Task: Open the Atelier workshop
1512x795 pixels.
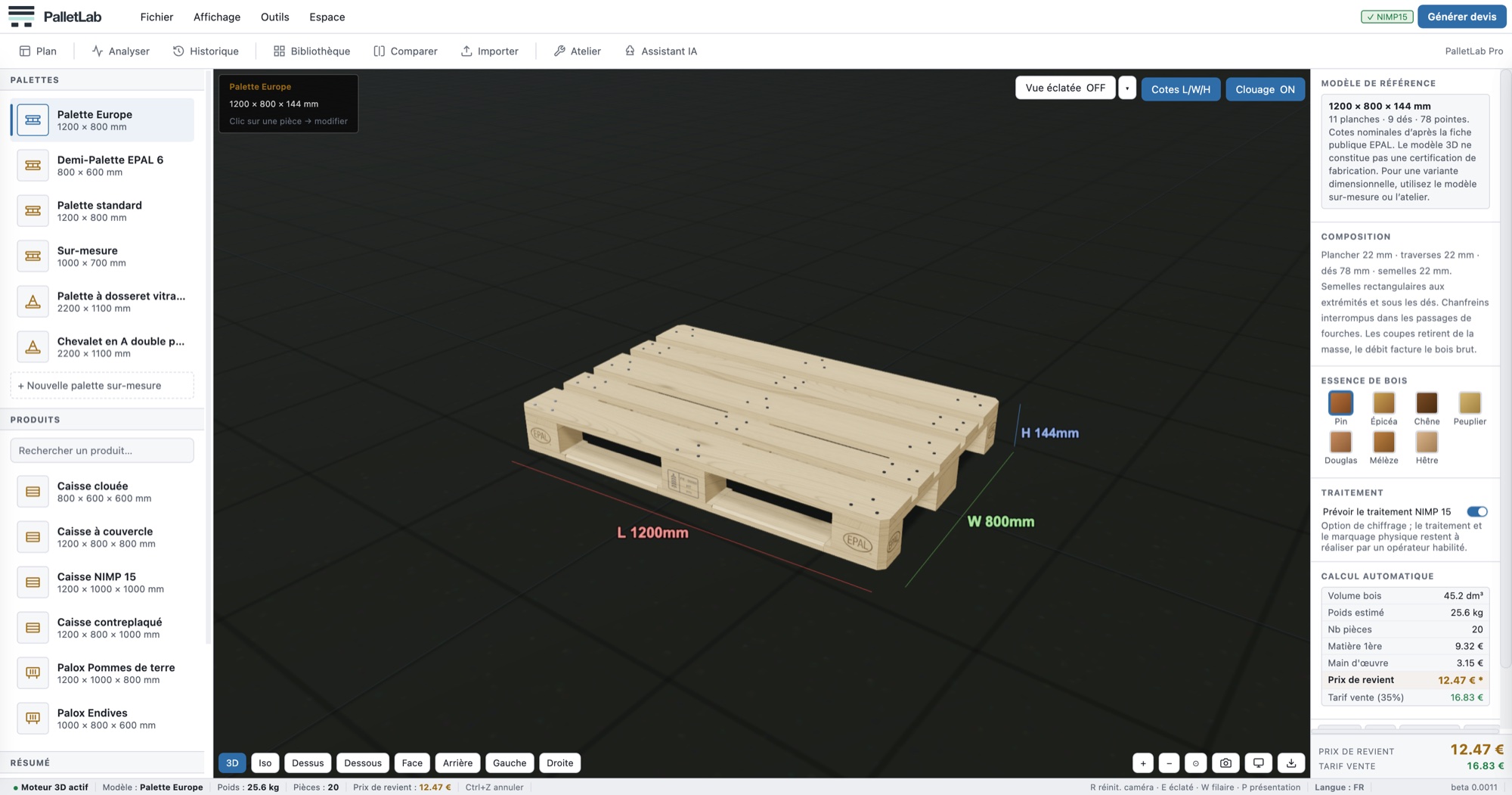Action: point(578,51)
